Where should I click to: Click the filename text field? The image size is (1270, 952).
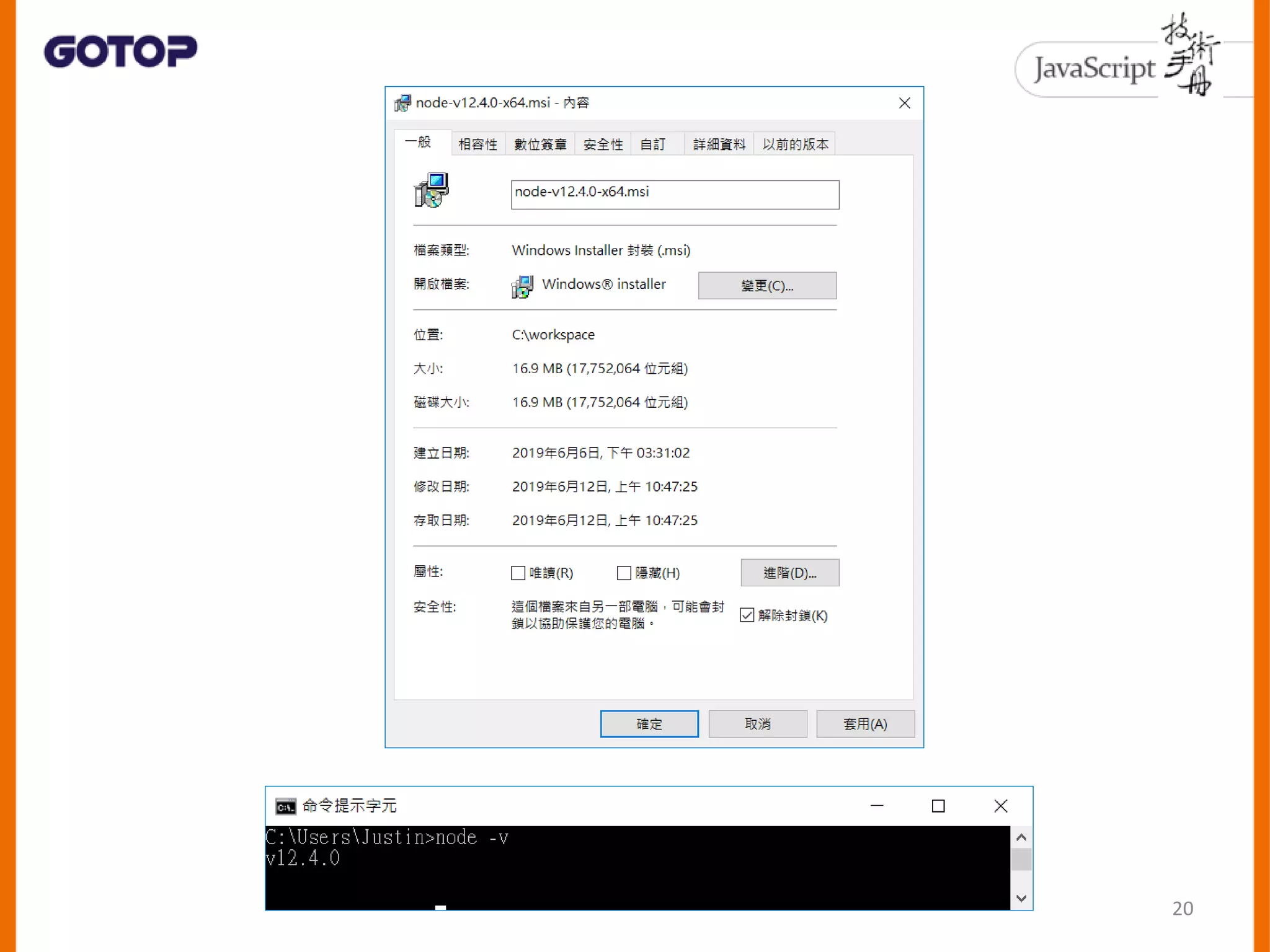point(674,195)
